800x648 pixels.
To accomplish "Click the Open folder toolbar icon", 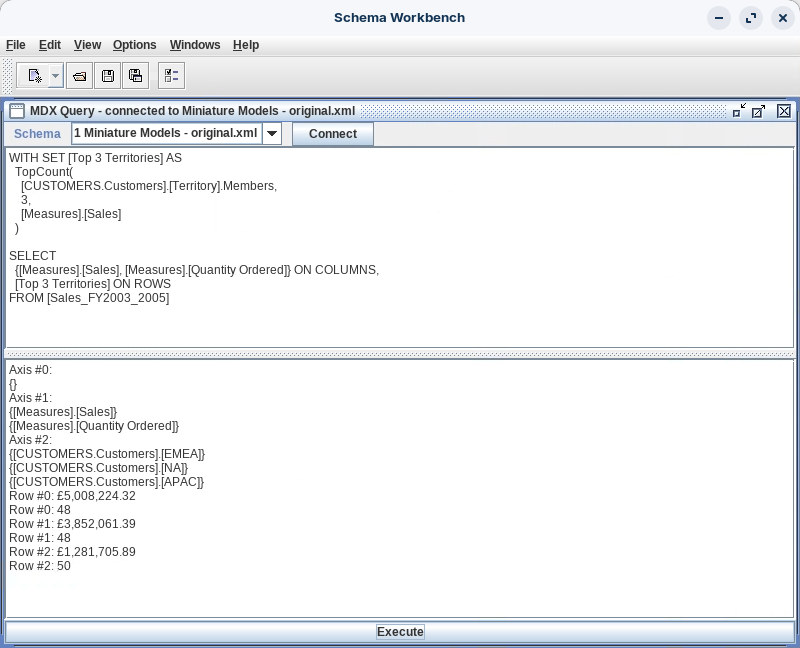I will click(80, 76).
